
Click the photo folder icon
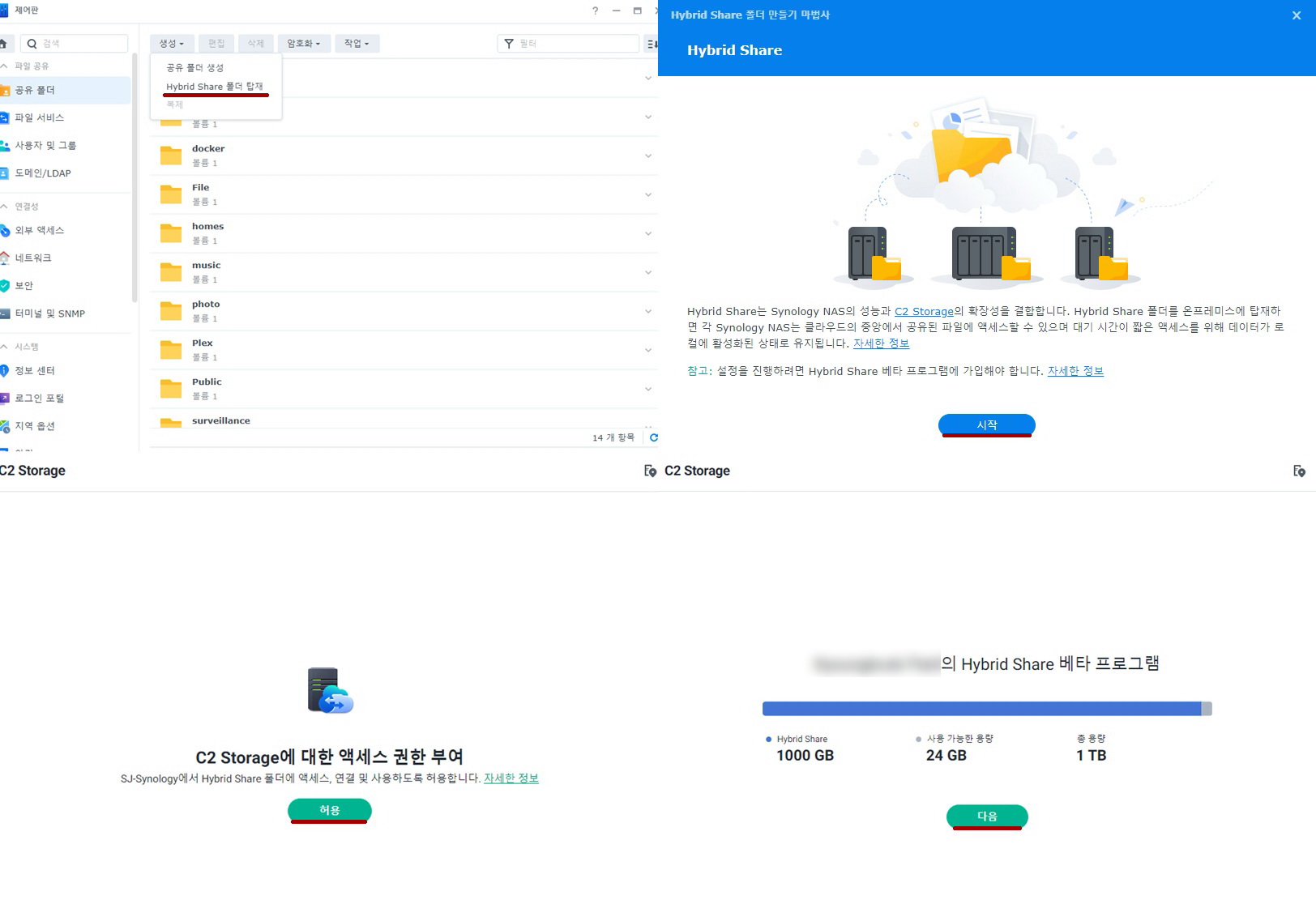tap(171, 311)
